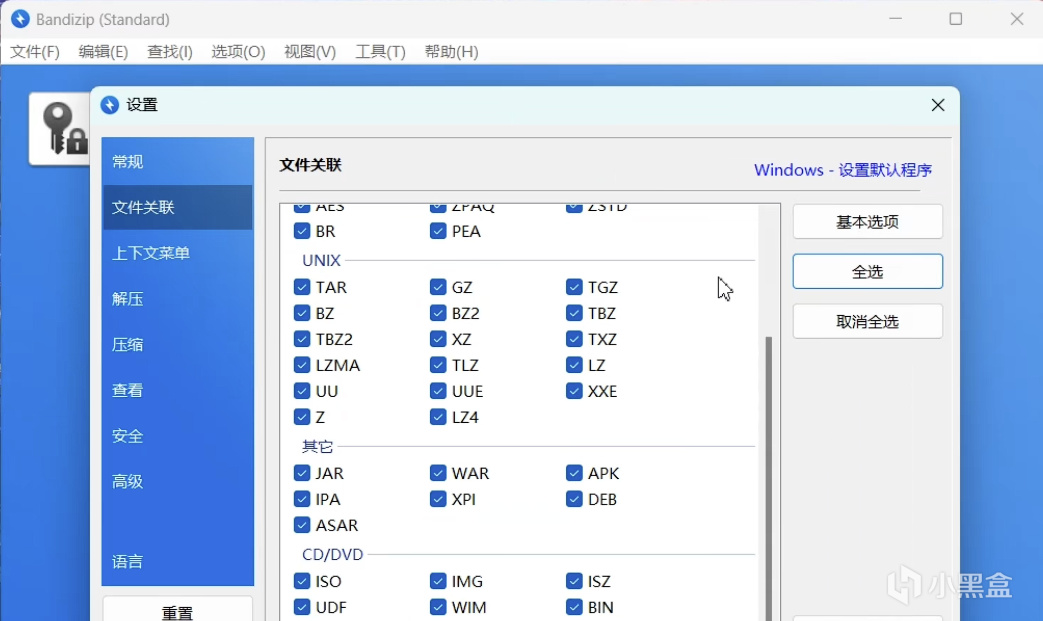Viewport: 1043px width, 621px height.
Task: Open the 视图(V) menu
Action: coord(310,52)
